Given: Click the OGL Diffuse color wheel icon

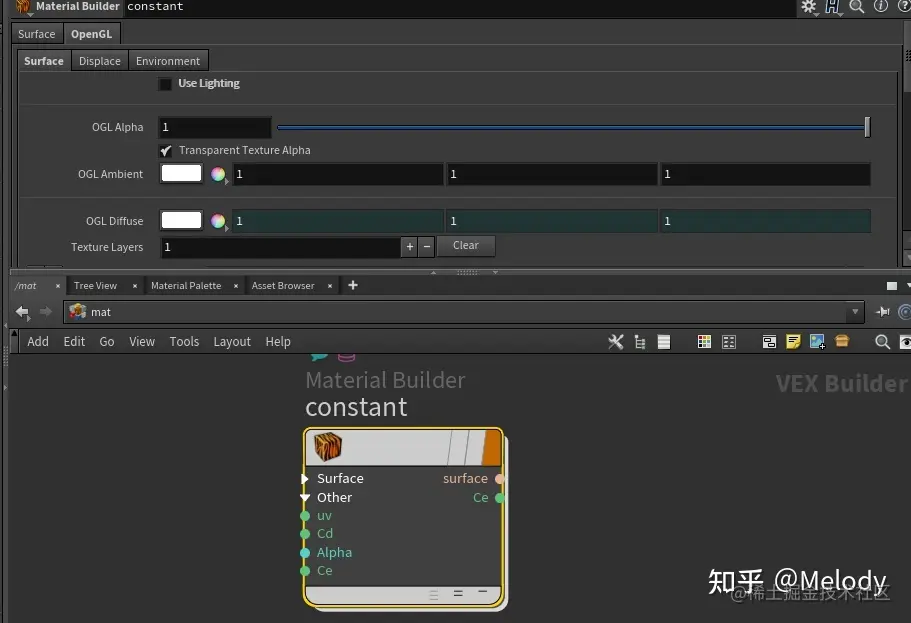Looking at the screenshot, I should click(x=218, y=221).
